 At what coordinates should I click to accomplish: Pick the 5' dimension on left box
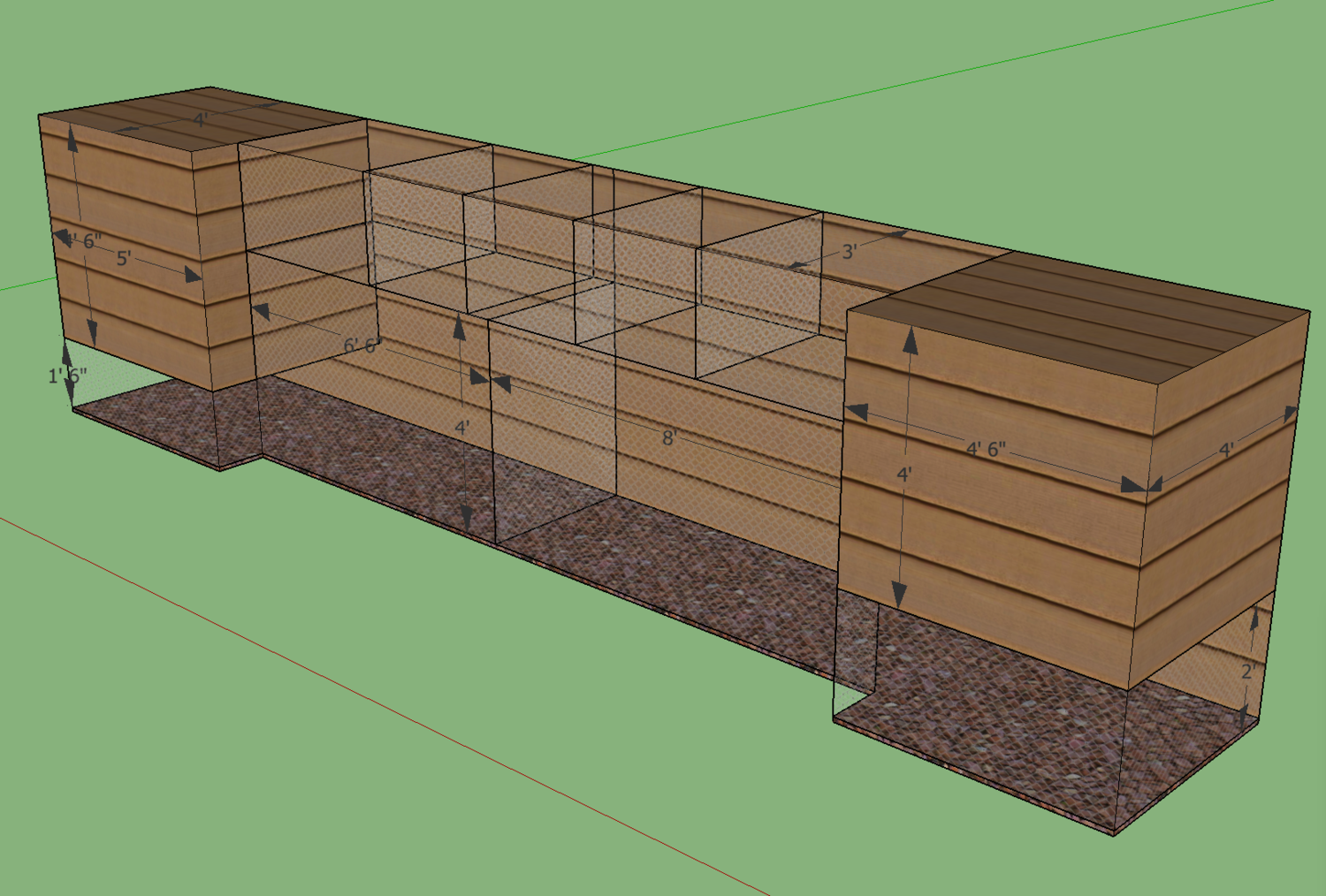coord(124,258)
